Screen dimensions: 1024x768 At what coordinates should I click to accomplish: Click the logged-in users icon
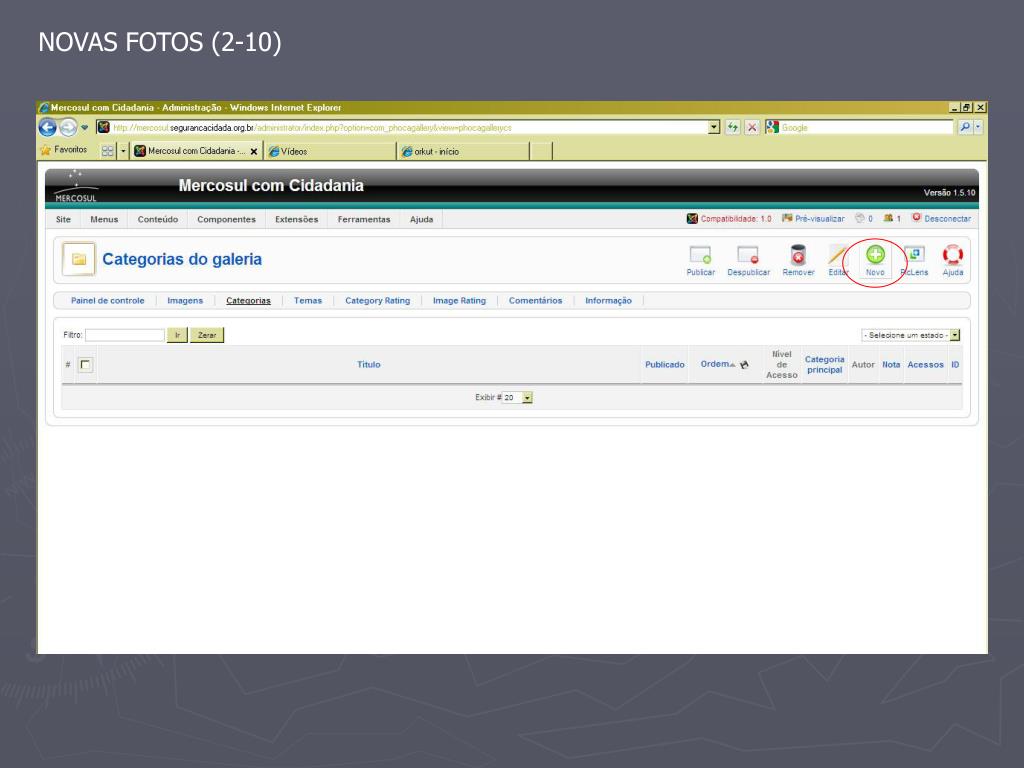888,218
